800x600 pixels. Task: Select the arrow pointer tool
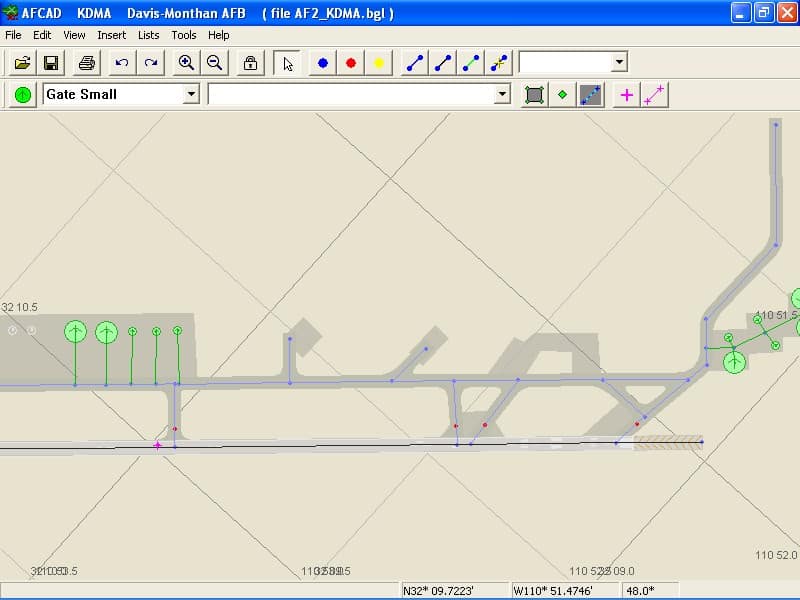[x=288, y=63]
